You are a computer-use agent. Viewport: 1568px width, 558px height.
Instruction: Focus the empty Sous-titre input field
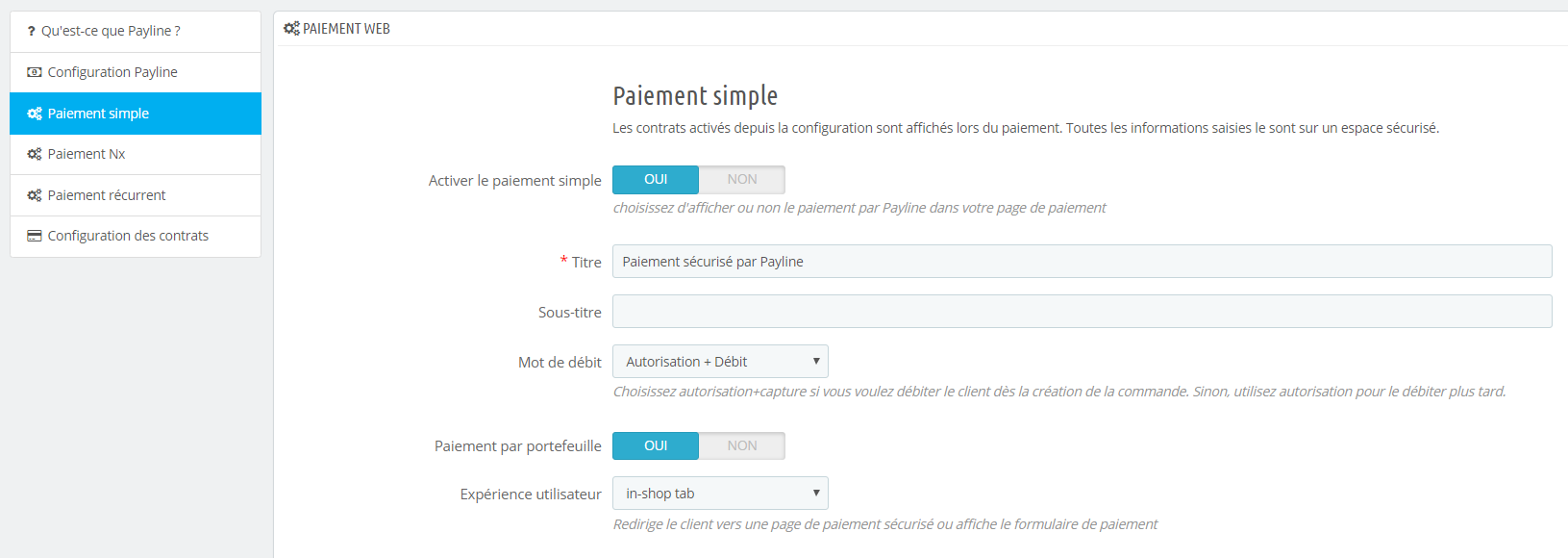(1082, 312)
